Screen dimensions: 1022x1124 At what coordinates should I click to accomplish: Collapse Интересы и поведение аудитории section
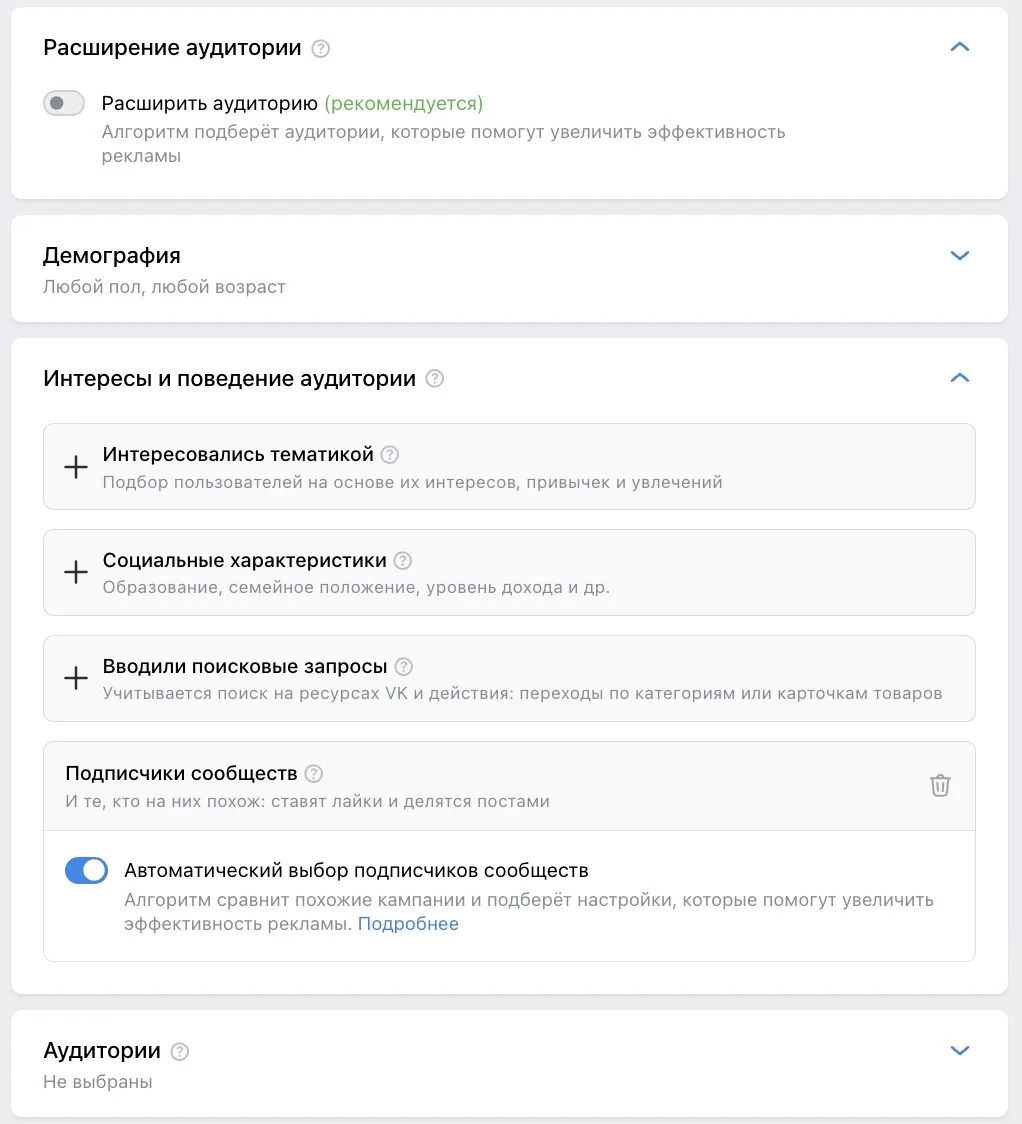point(960,378)
